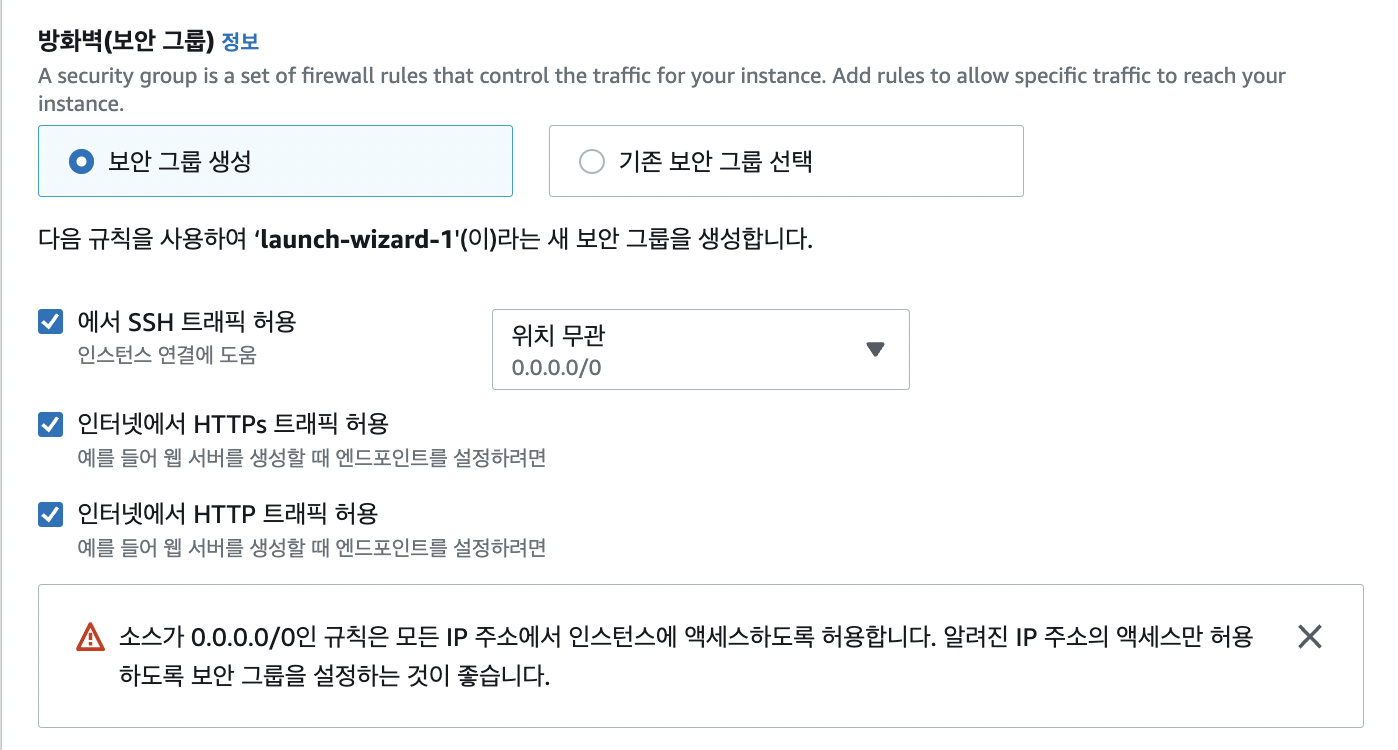1398x750 pixels.
Task: Click the red warning triangle icon
Action: (x=90, y=637)
